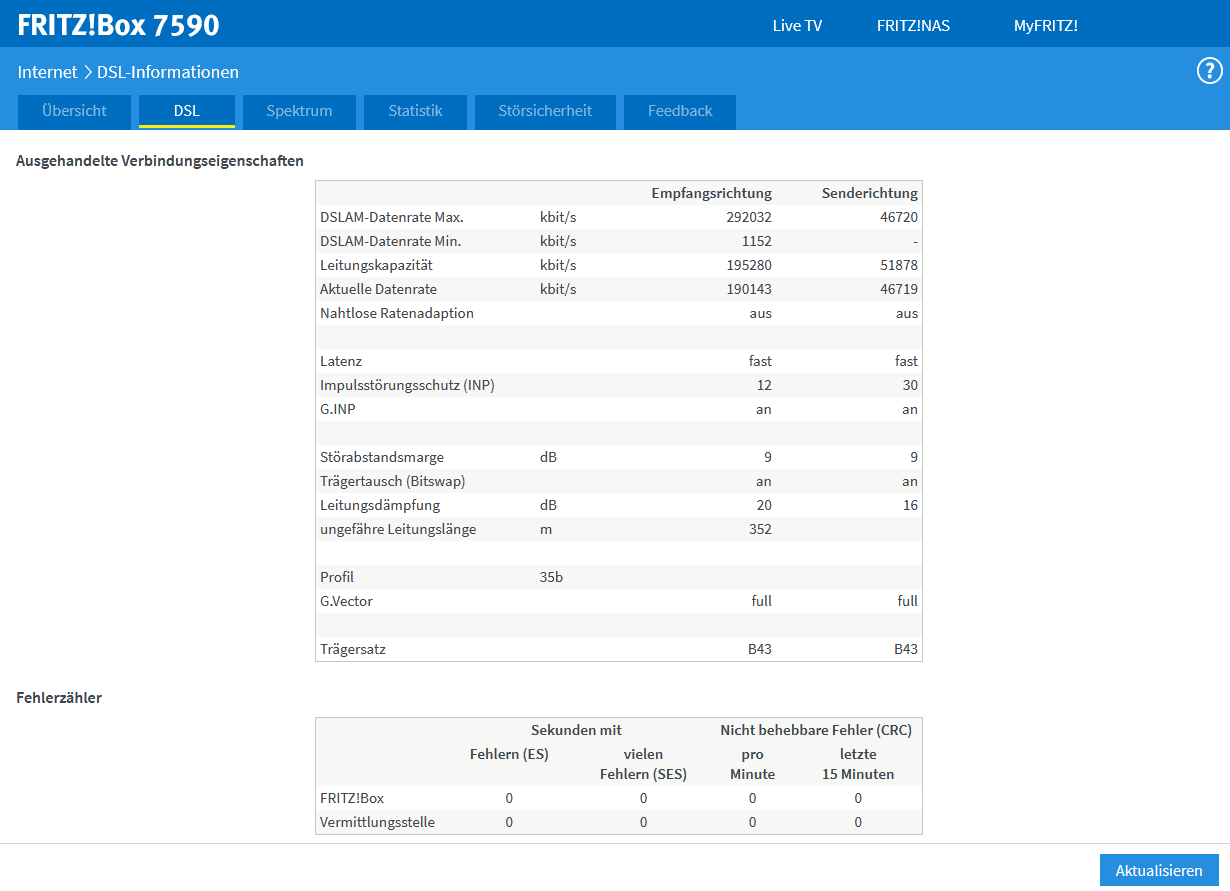The width and height of the screenshot is (1230, 891).
Task: Click the Störabstandsmarge label
Action: click(382, 457)
